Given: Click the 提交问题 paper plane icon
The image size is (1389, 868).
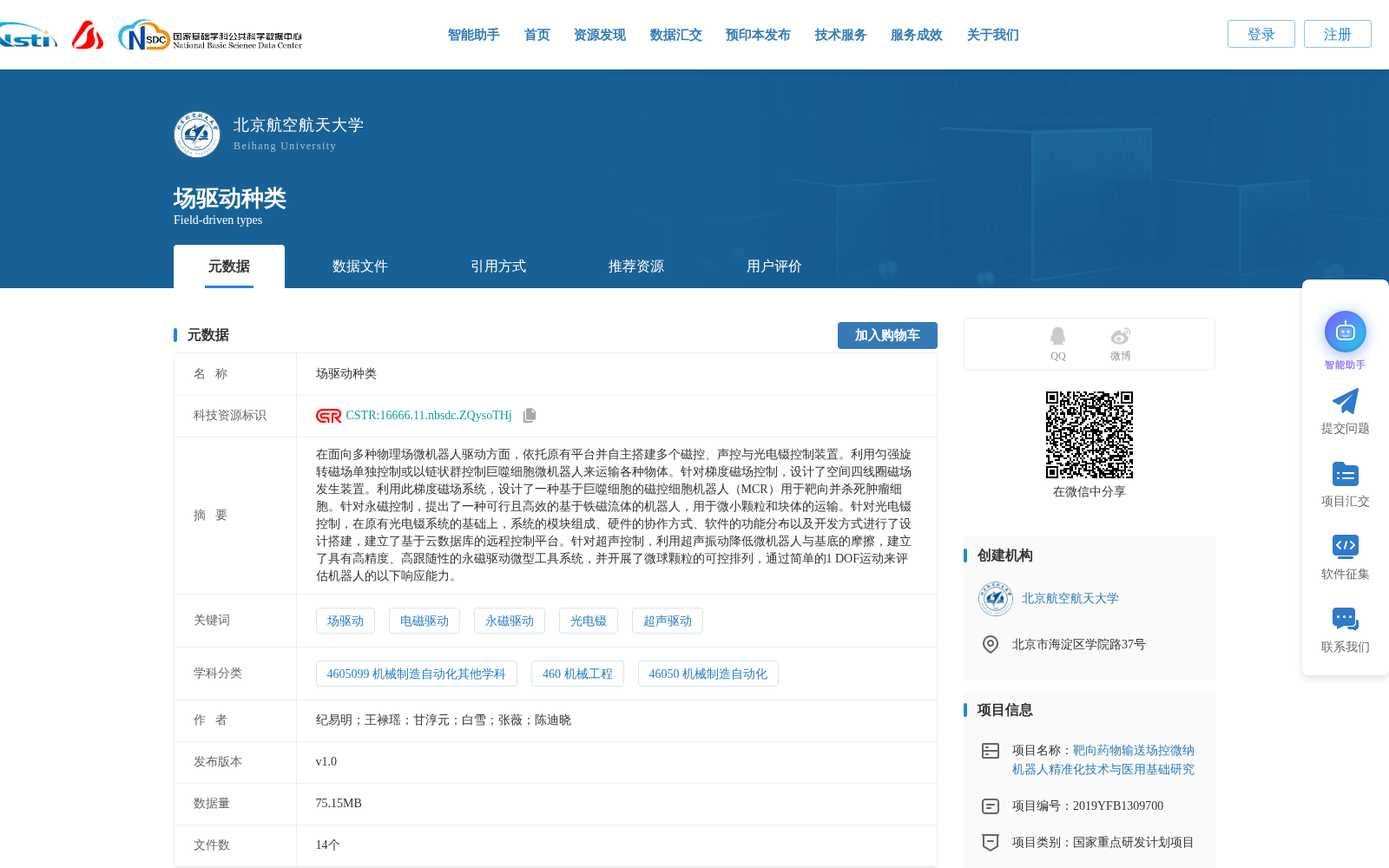Looking at the screenshot, I should (1345, 401).
